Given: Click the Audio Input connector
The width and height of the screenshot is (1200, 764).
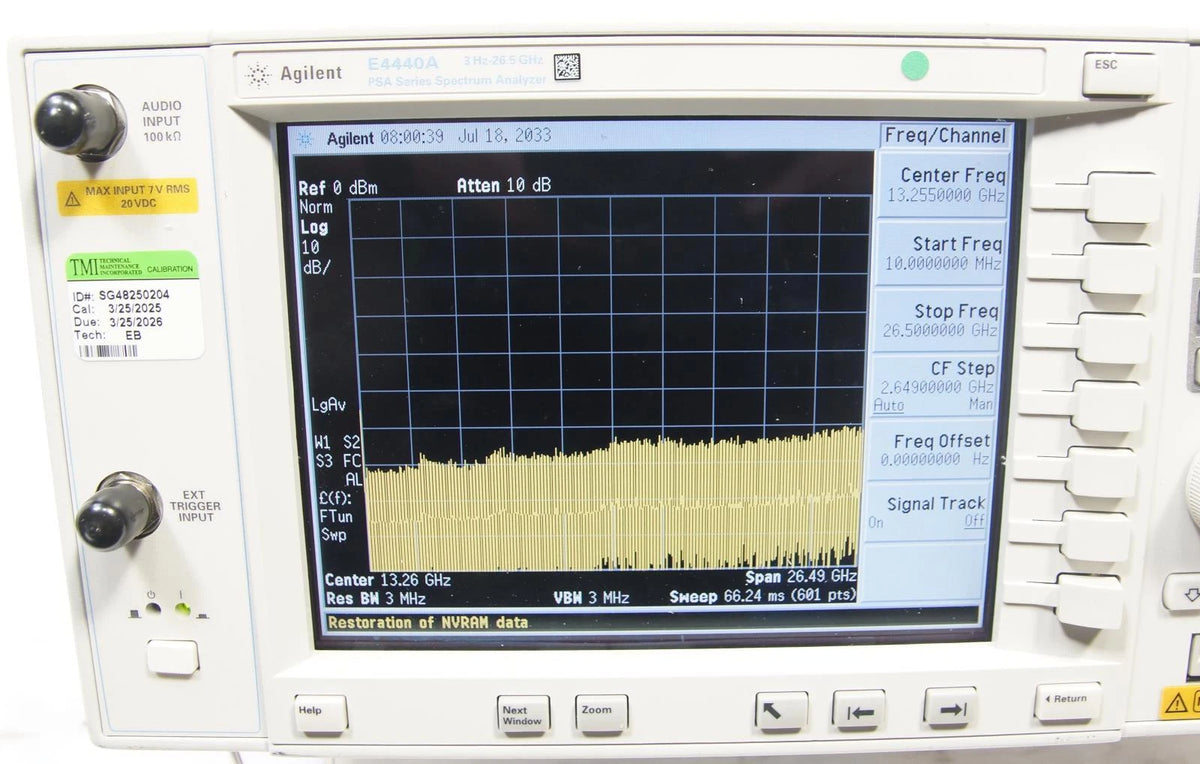Looking at the screenshot, I should [80, 123].
